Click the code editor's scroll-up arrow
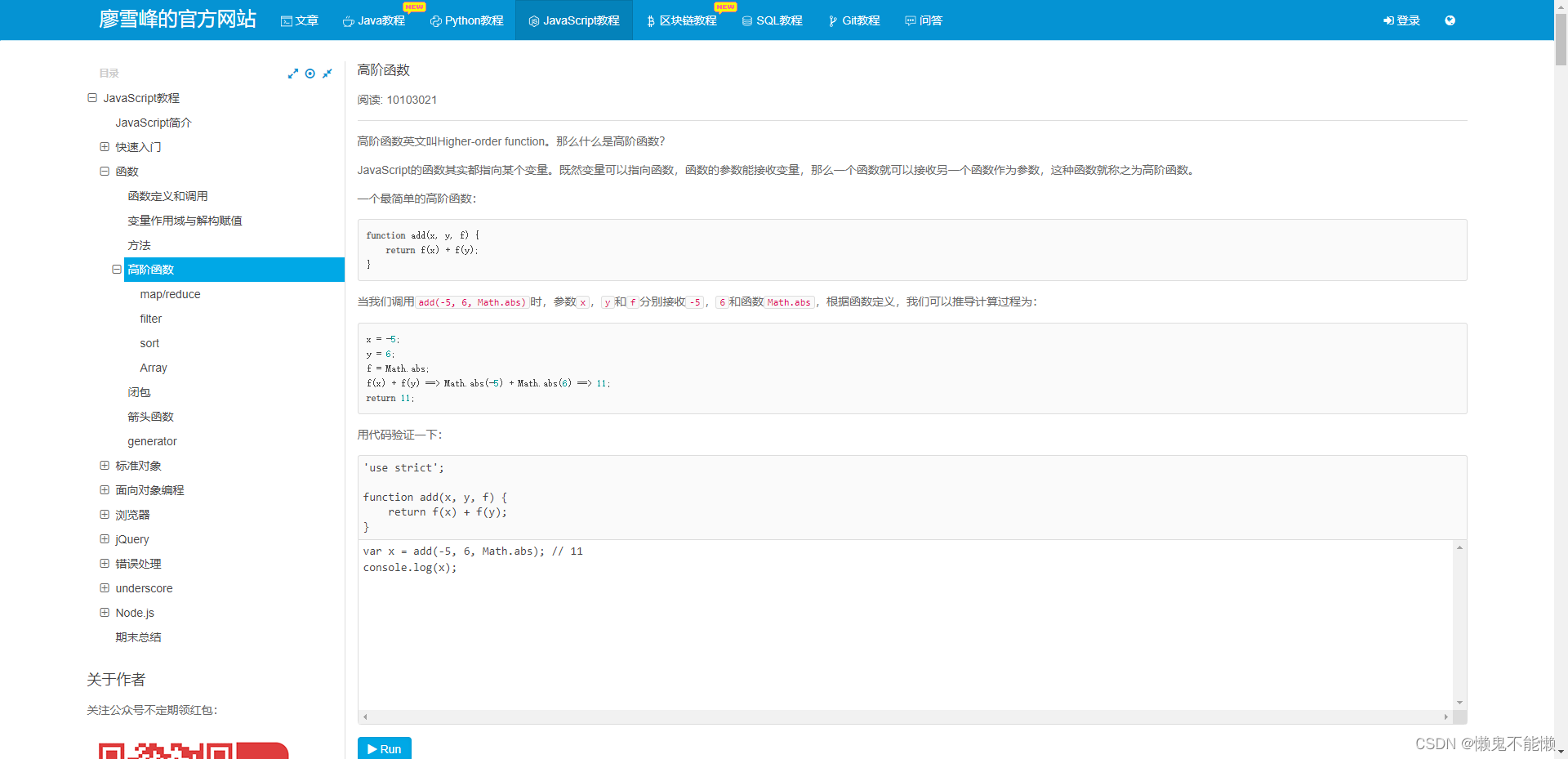 [x=1459, y=547]
